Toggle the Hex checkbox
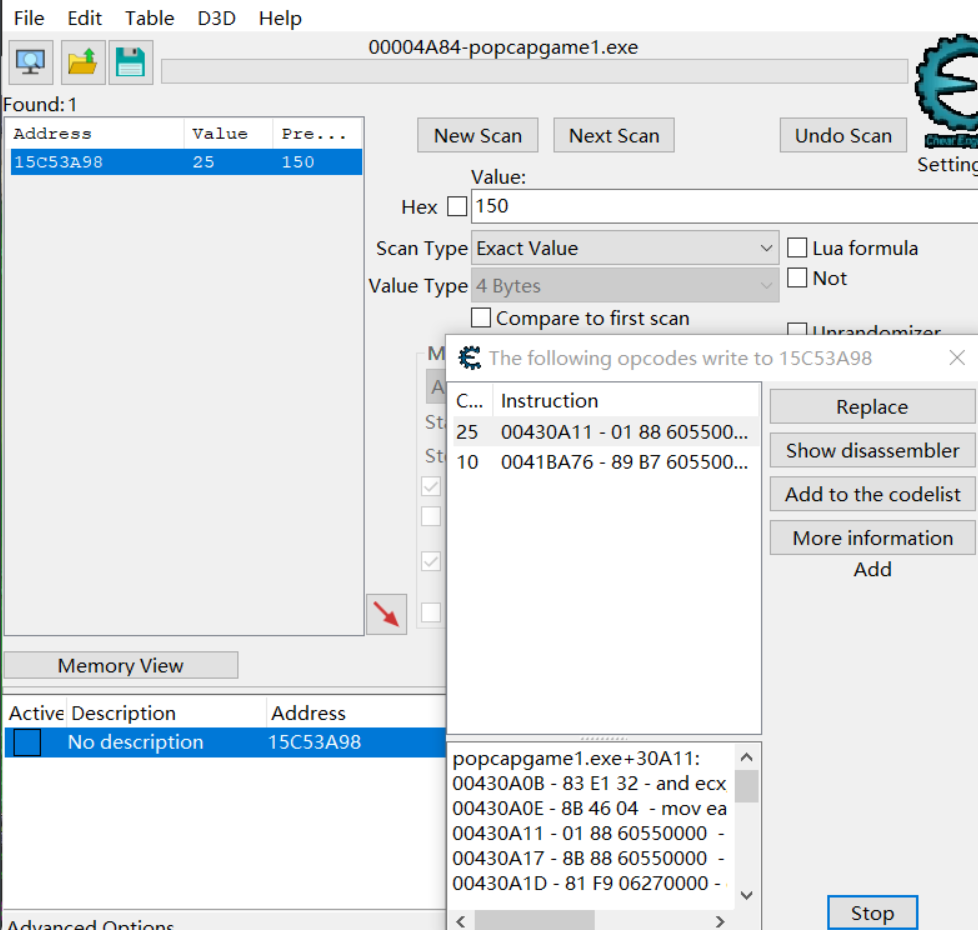This screenshot has width=978, height=930. 457,206
